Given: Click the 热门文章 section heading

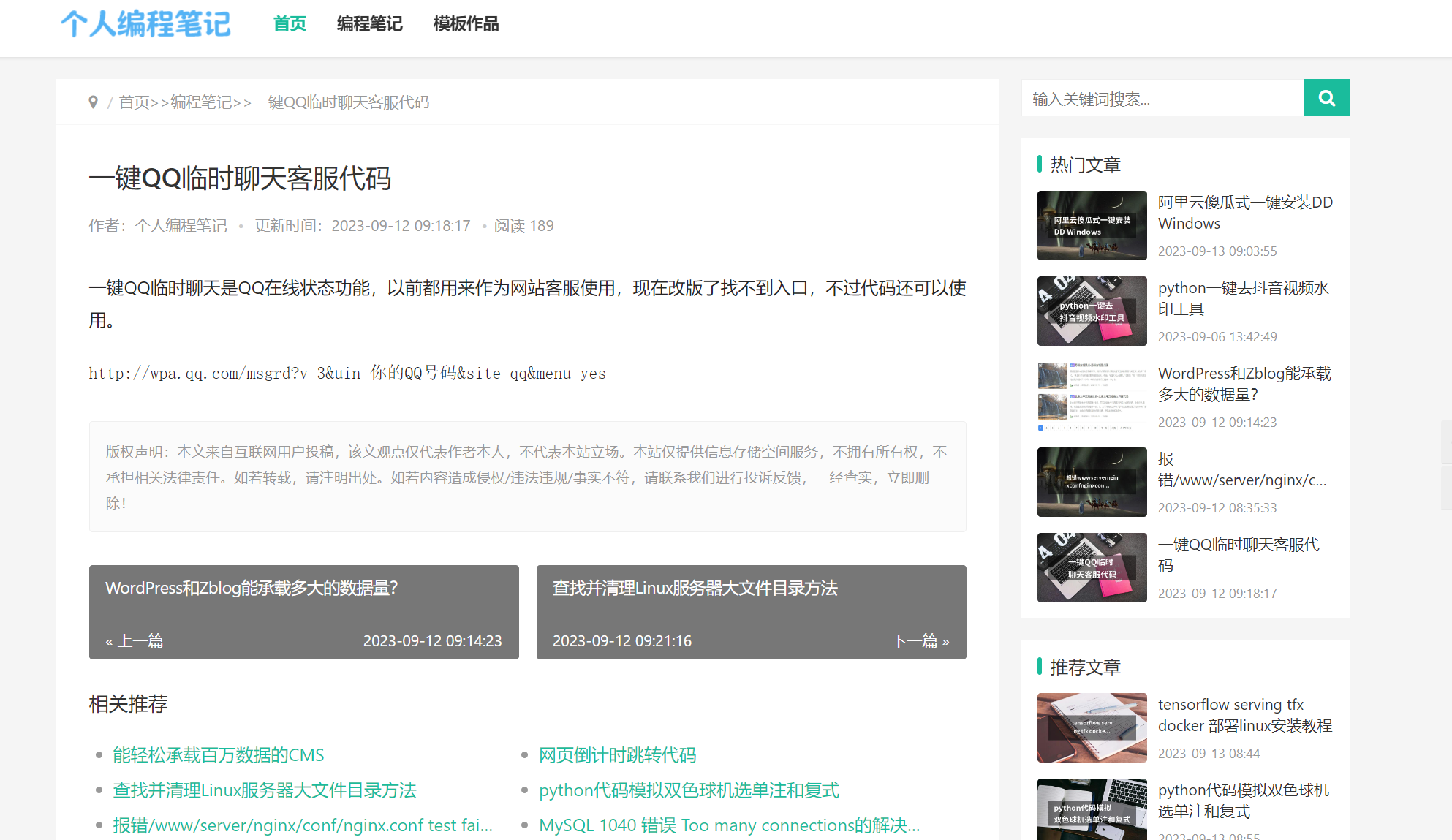Looking at the screenshot, I should click(x=1086, y=165).
